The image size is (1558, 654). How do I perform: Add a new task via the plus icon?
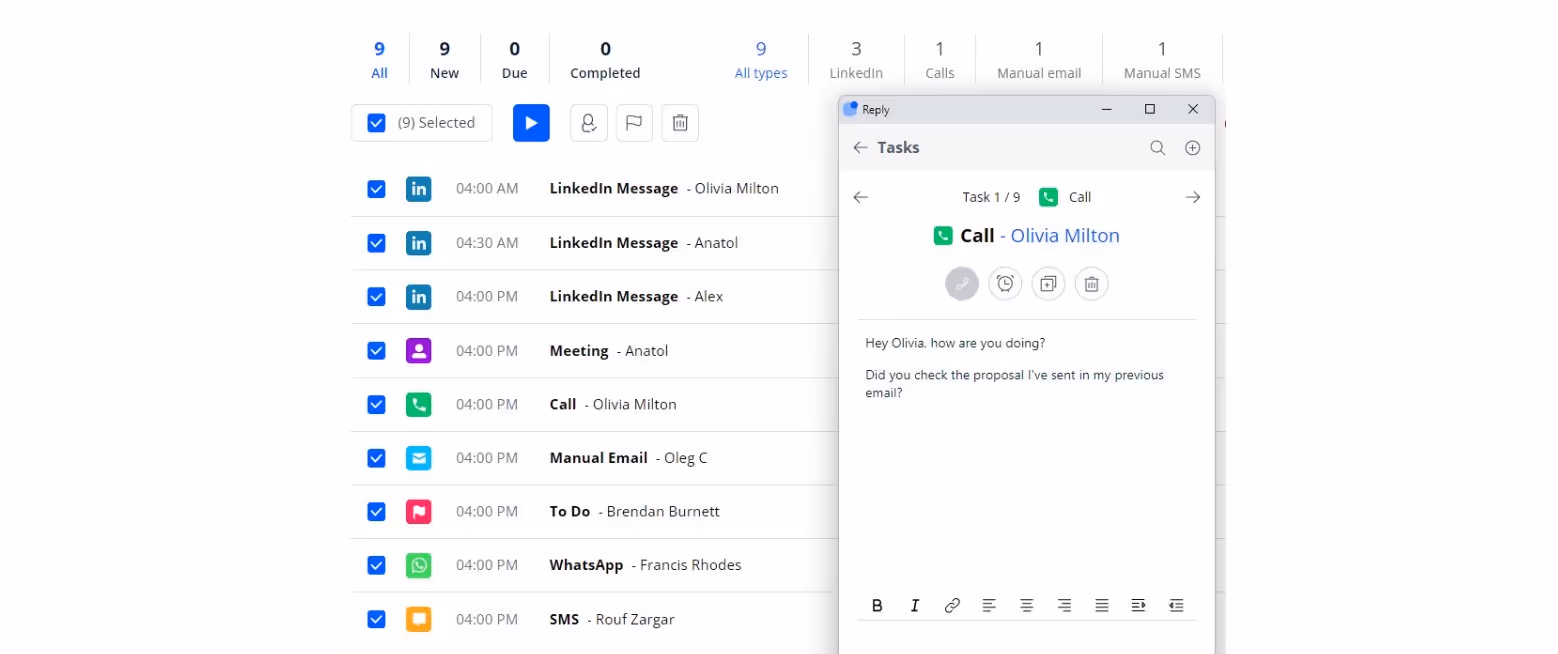[x=1192, y=147]
